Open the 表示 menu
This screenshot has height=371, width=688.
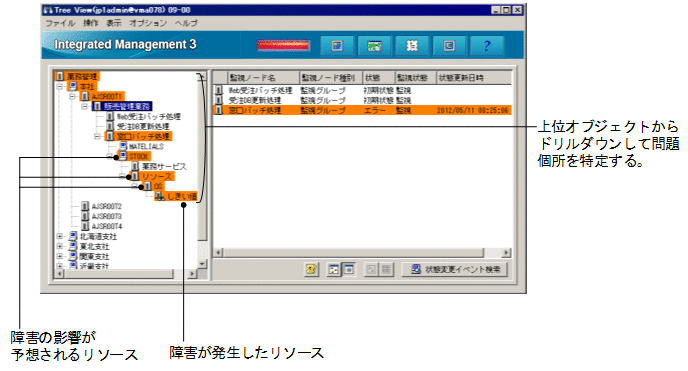(x=114, y=23)
